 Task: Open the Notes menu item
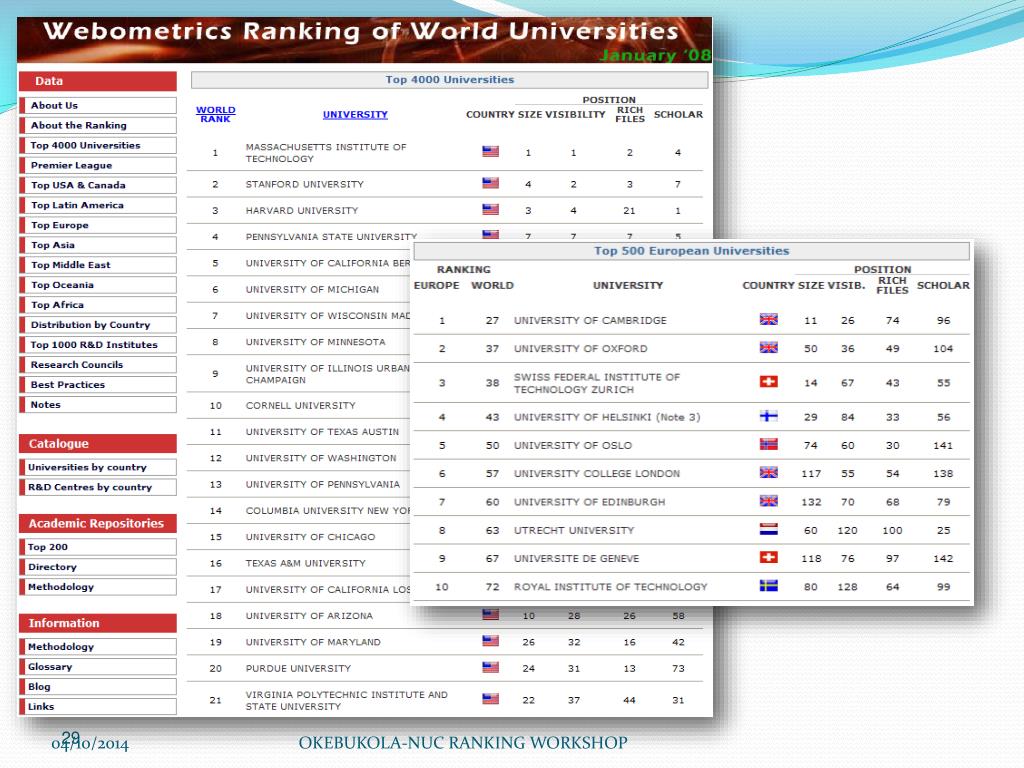pyautogui.click(x=98, y=404)
